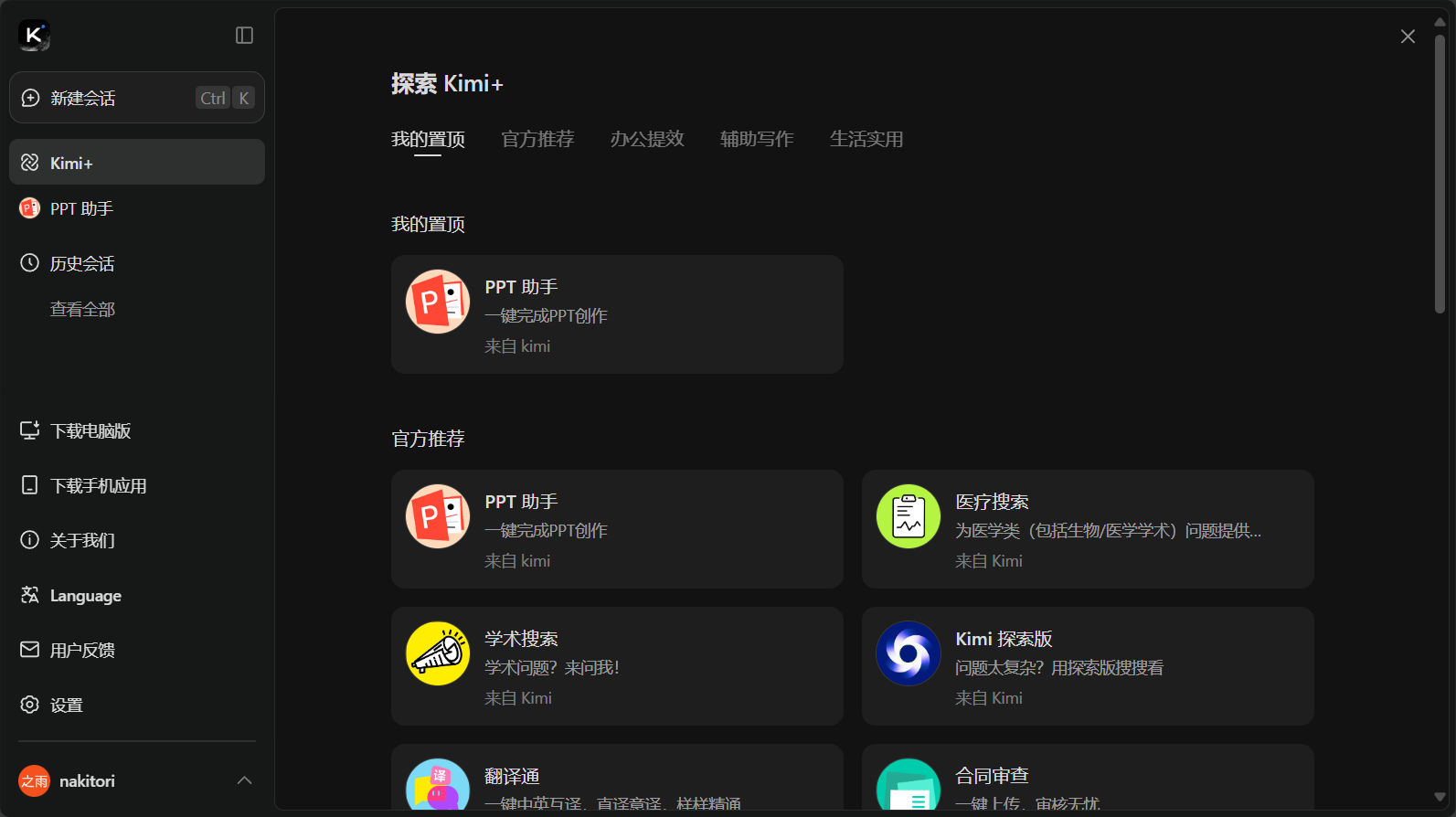Viewport: 1456px width, 817px height.
Task: Open 历史会话 history section
Action: [x=137, y=263]
